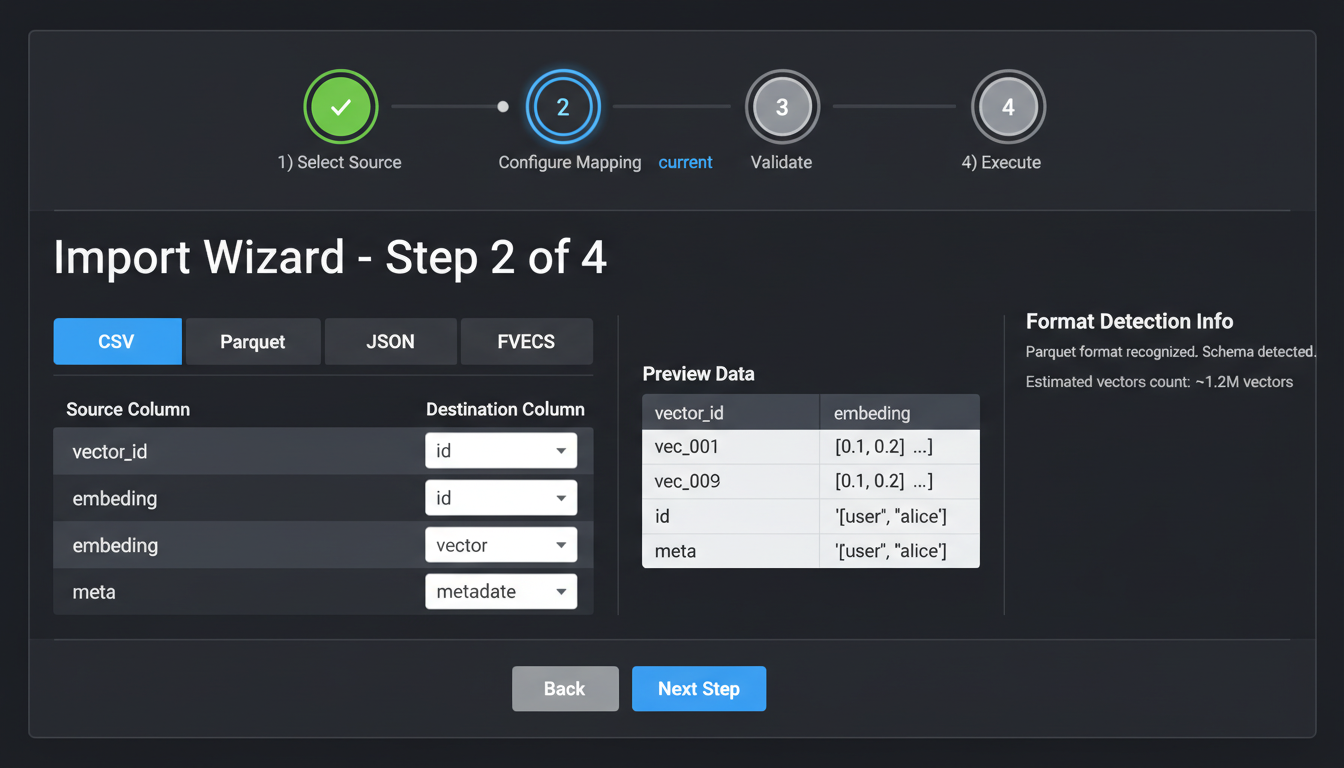Click the 'current' indicator under Configure Mapping

coord(685,162)
